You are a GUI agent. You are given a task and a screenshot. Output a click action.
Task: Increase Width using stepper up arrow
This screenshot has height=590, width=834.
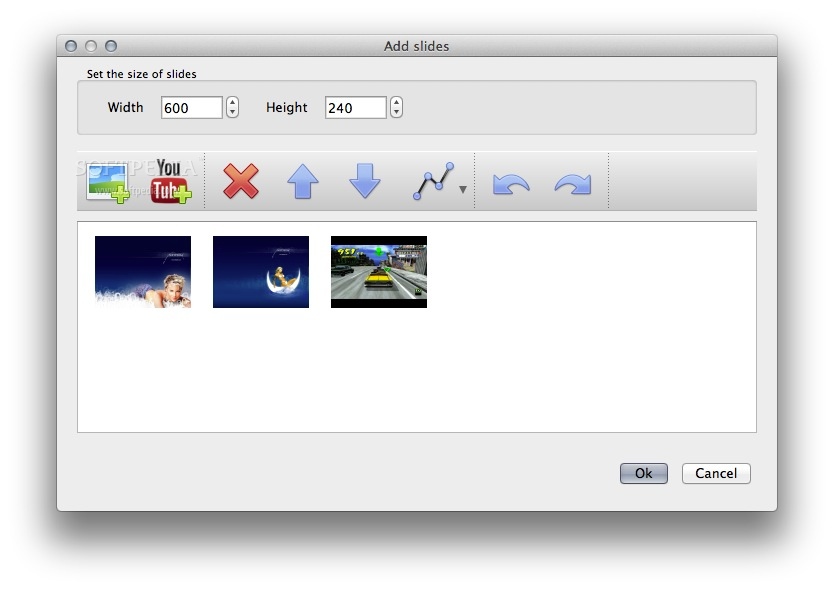[x=233, y=102]
